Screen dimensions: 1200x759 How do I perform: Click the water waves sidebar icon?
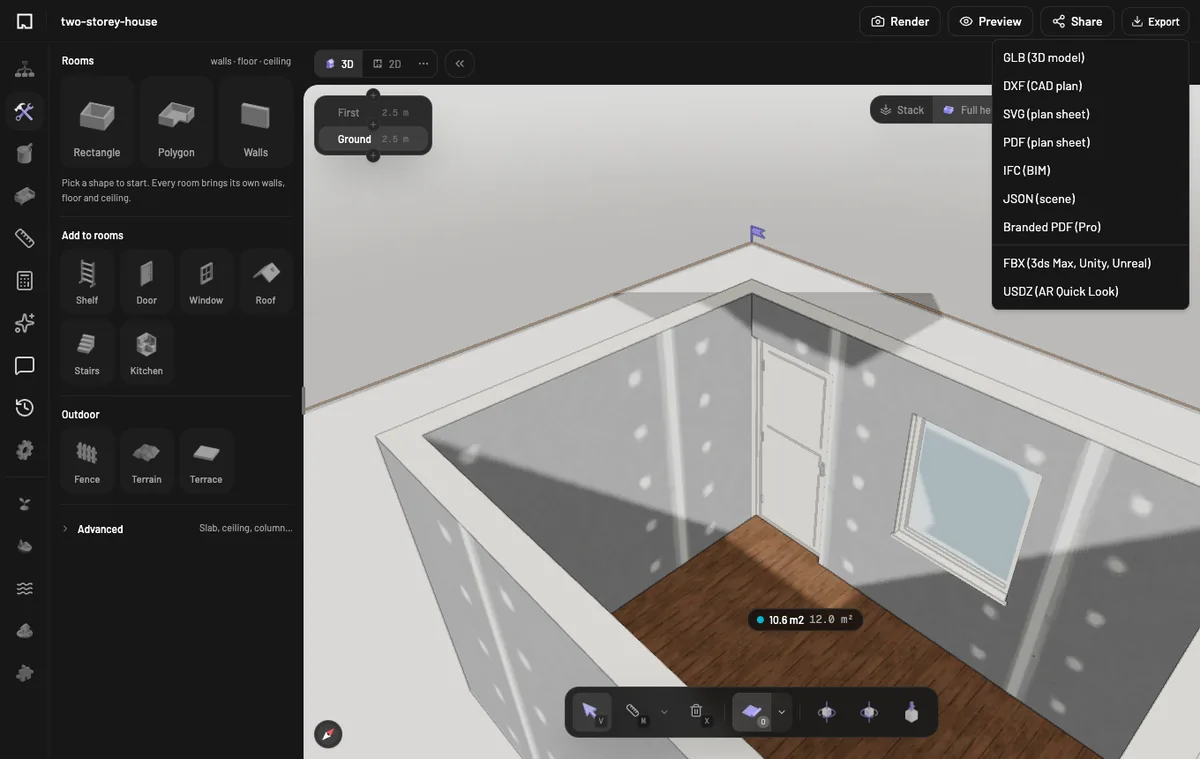tap(25, 588)
